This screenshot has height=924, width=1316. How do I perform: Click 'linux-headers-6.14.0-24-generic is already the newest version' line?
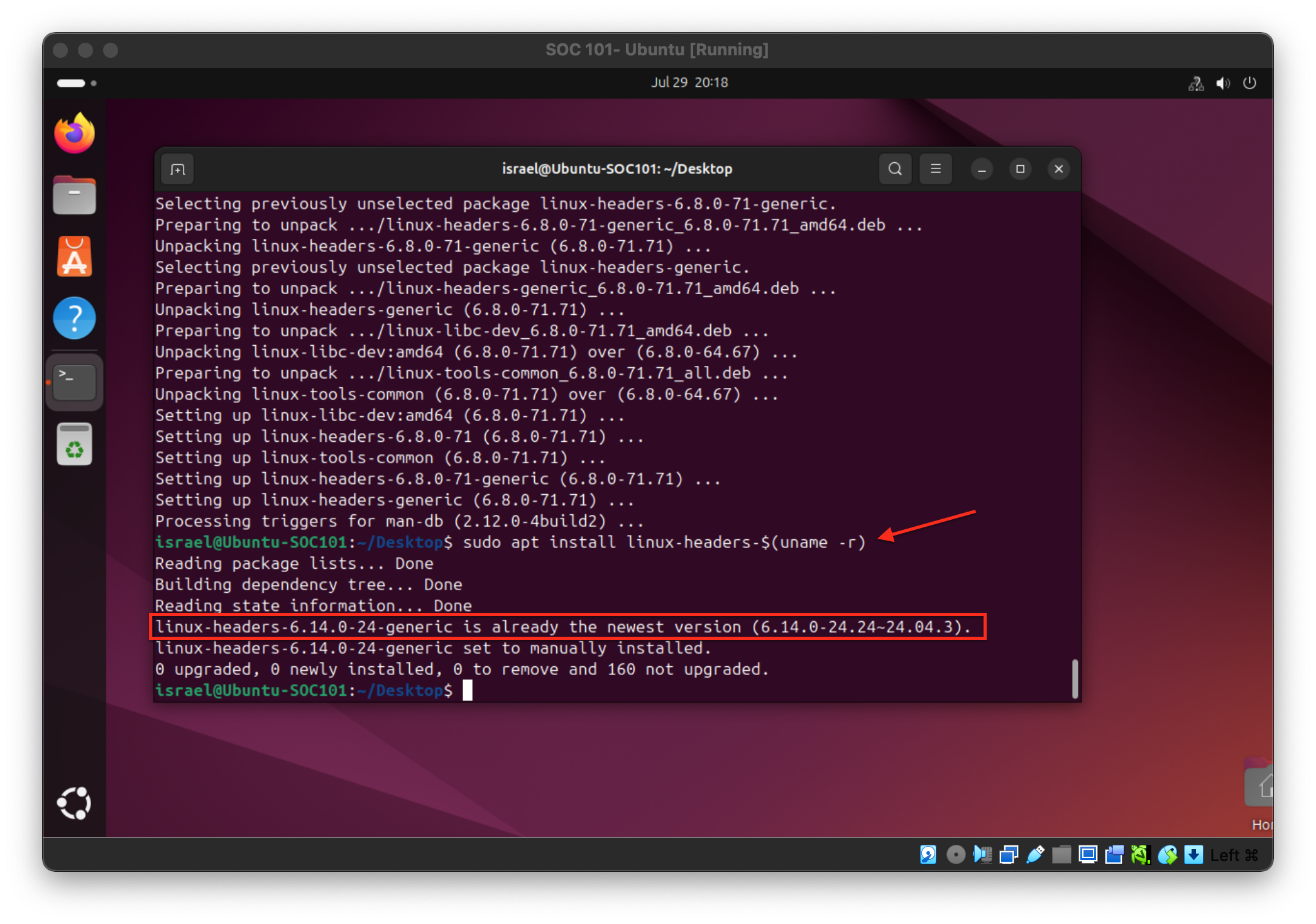563,627
